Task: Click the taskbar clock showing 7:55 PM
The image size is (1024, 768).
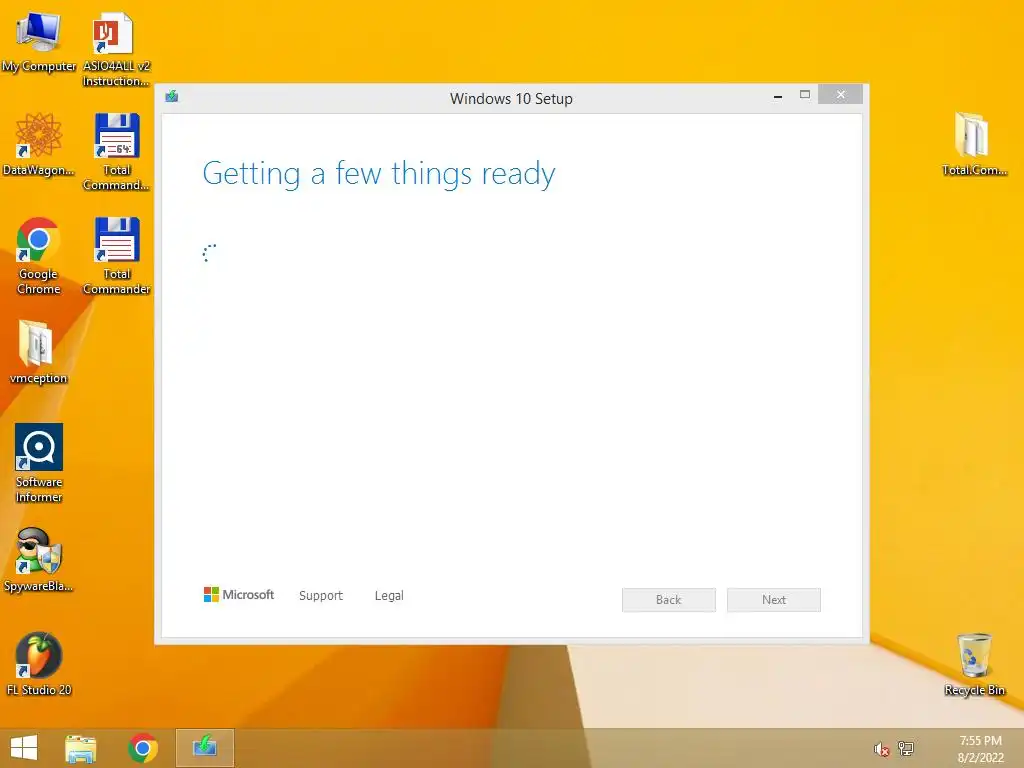Action: click(x=980, y=749)
